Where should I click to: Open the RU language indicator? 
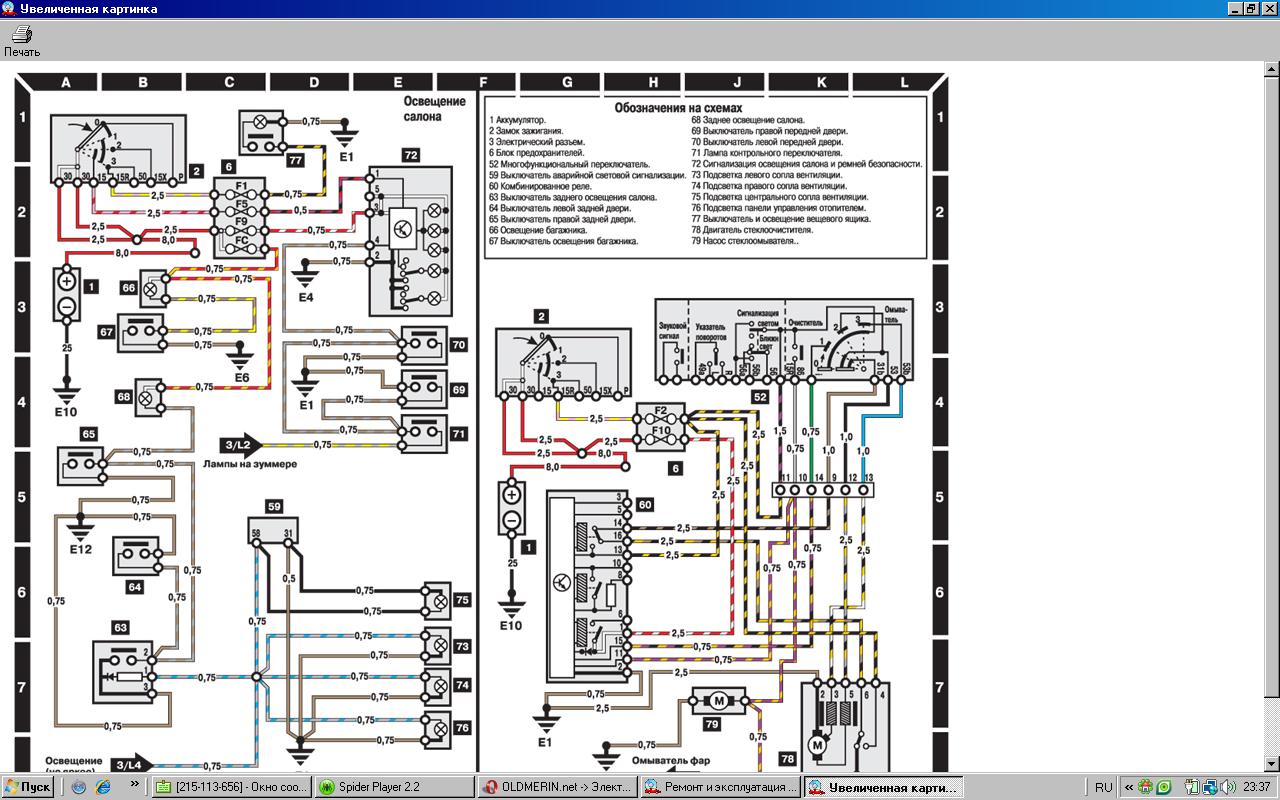[x=1104, y=787]
